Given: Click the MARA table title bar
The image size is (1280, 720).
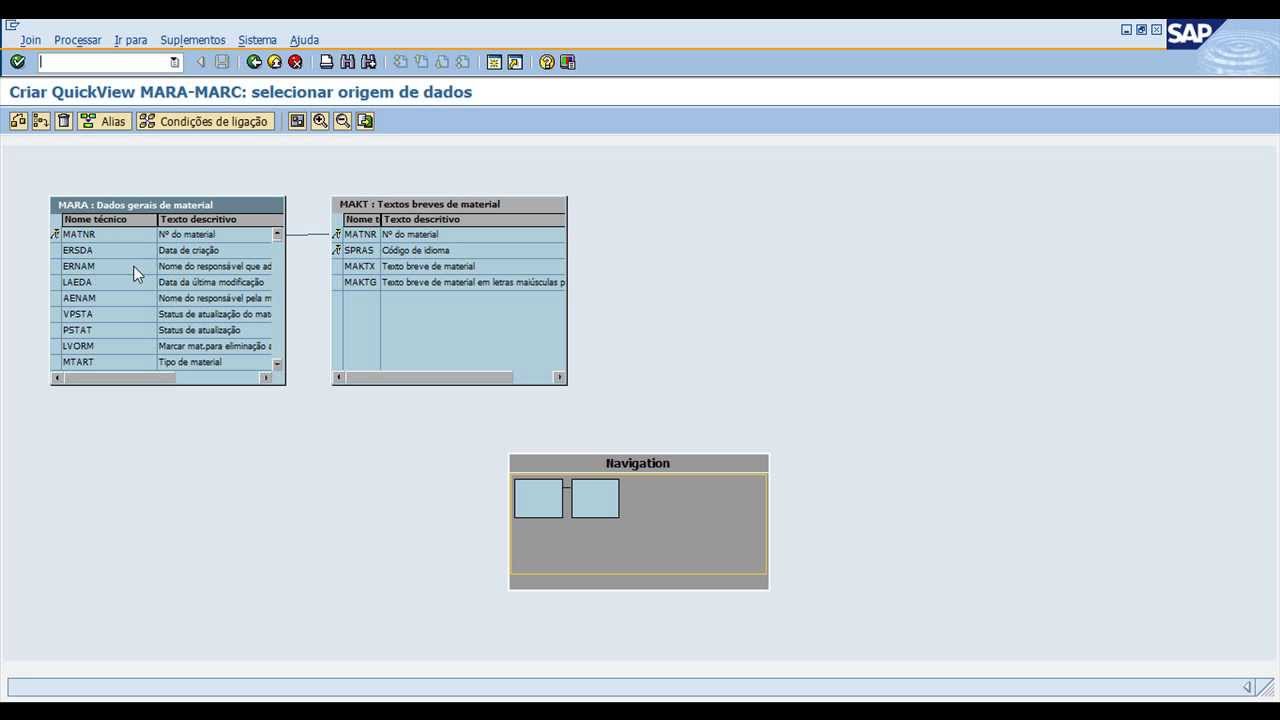Looking at the screenshot, I should point(168,205).
